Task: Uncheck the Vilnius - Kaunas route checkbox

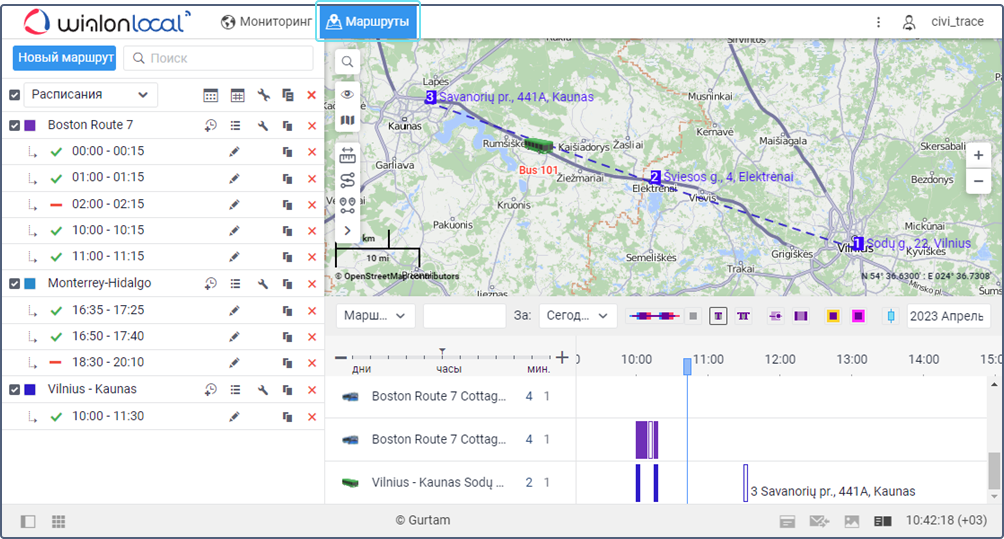Action: pos(14,389)
